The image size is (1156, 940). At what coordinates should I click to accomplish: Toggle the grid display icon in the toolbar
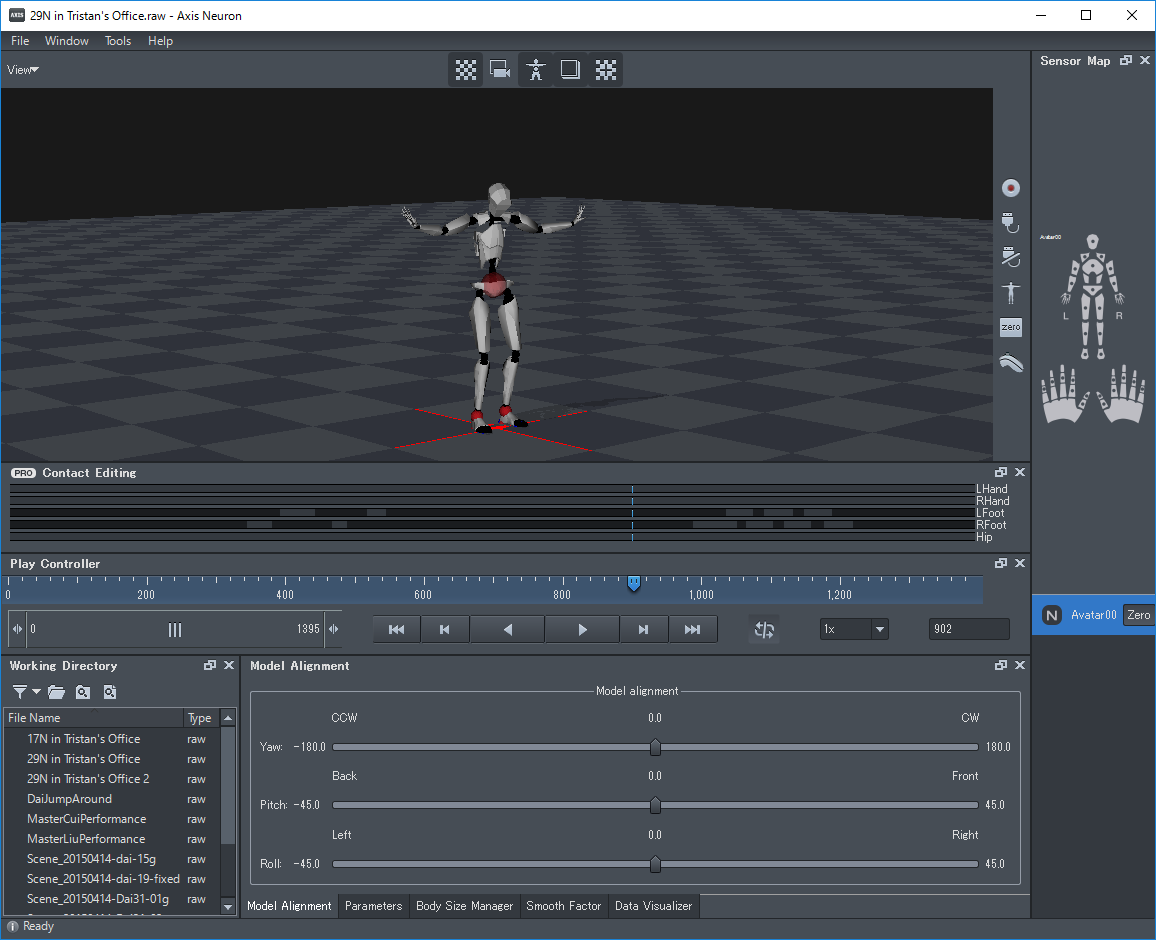click(x=465, y=69)
